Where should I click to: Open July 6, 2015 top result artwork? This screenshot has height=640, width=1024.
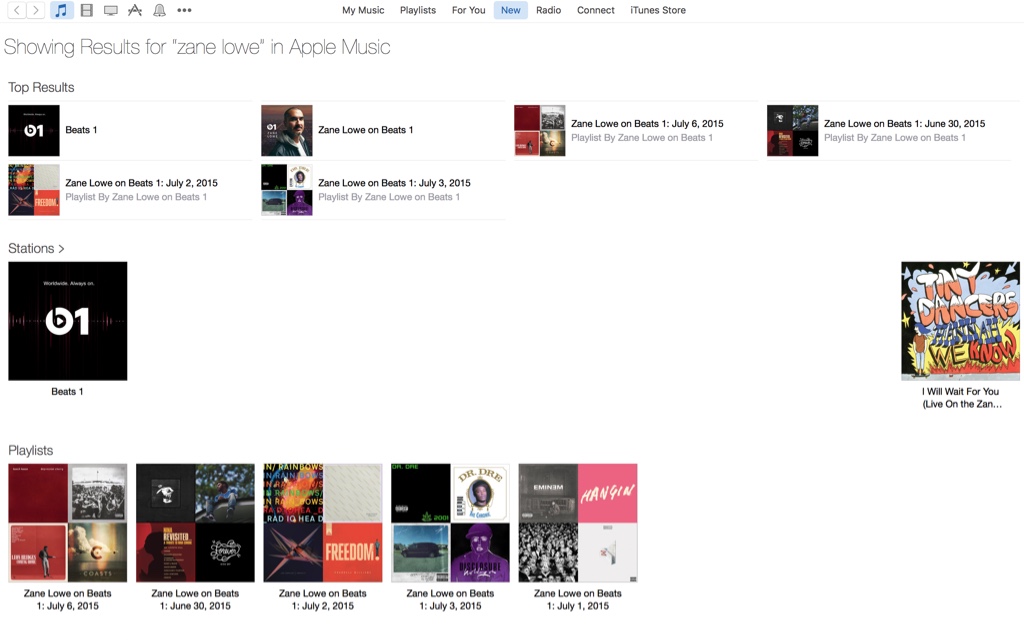pyautogui.click(x=539, y=131)
